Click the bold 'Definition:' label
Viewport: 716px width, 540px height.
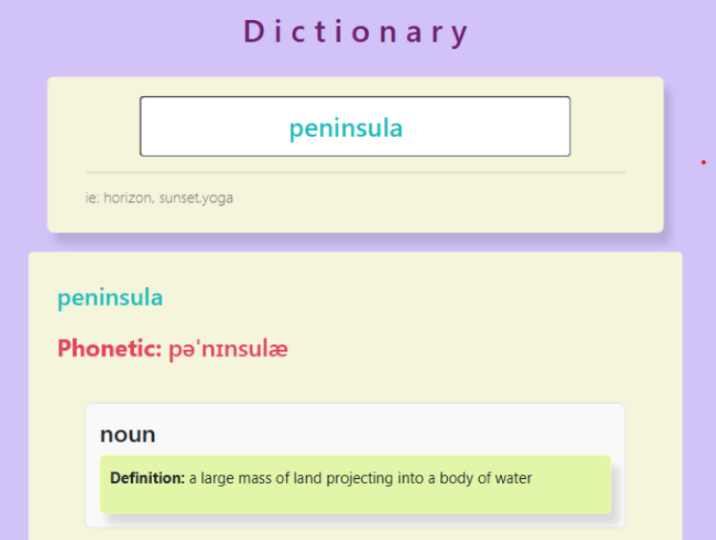click(147, 478)
